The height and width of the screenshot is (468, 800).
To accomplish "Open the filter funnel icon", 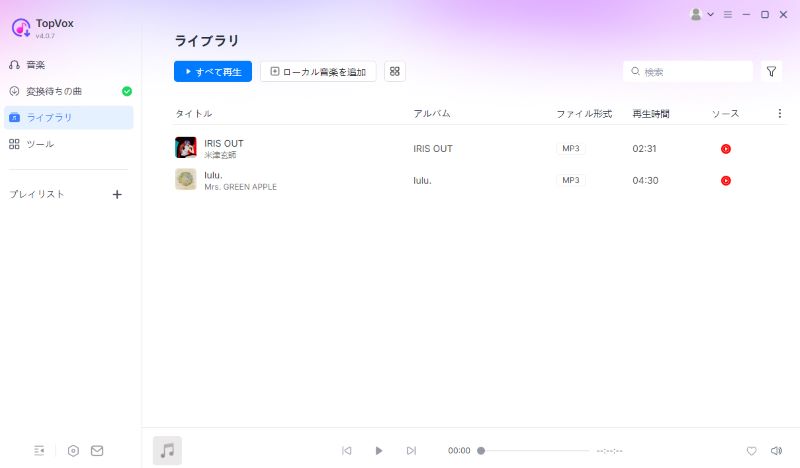I will [771, 71].
